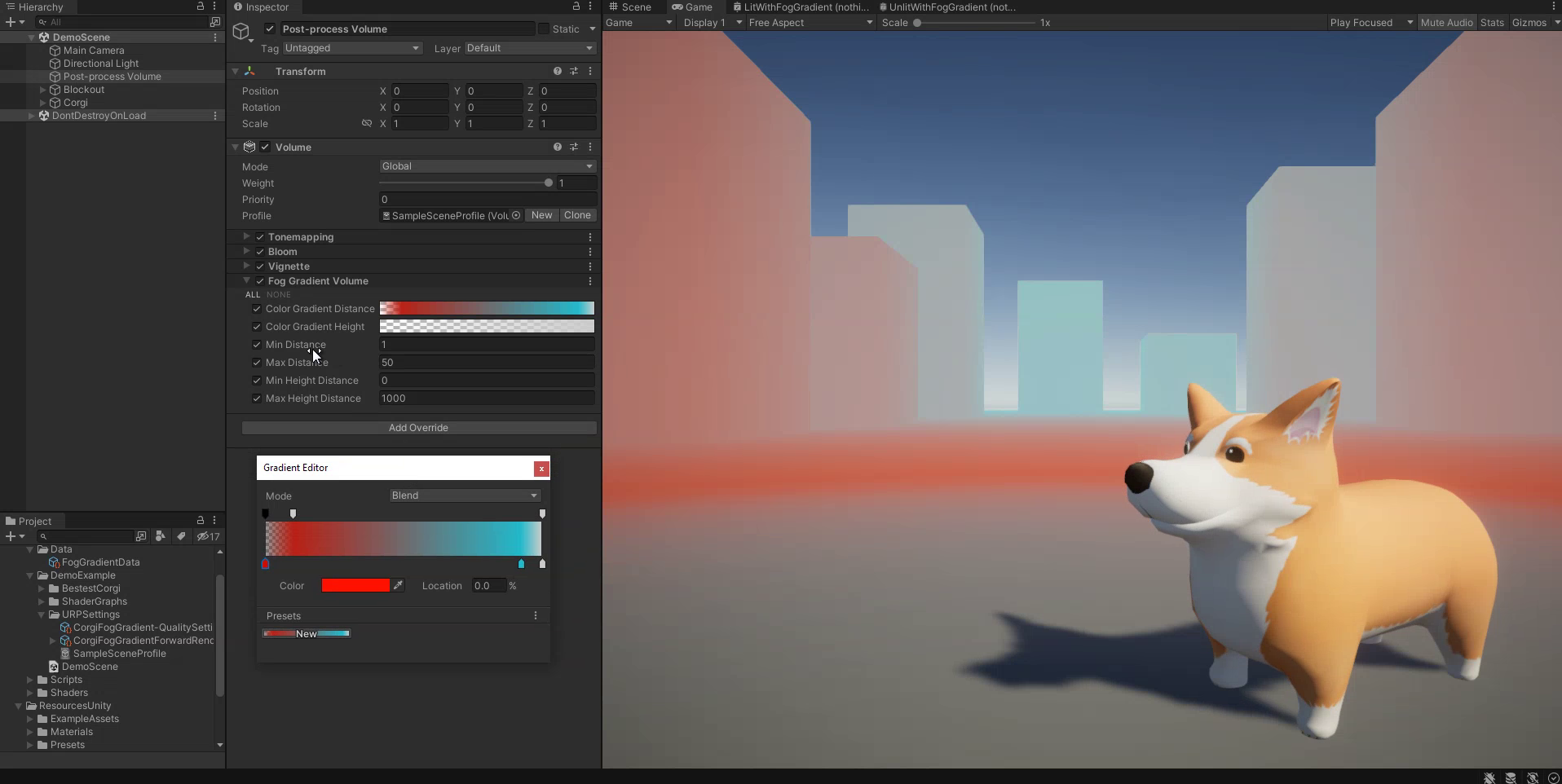The image size is (1562, 784).
Task: Adjust the Volume Weight slider handle
Action: coord(549,183)
